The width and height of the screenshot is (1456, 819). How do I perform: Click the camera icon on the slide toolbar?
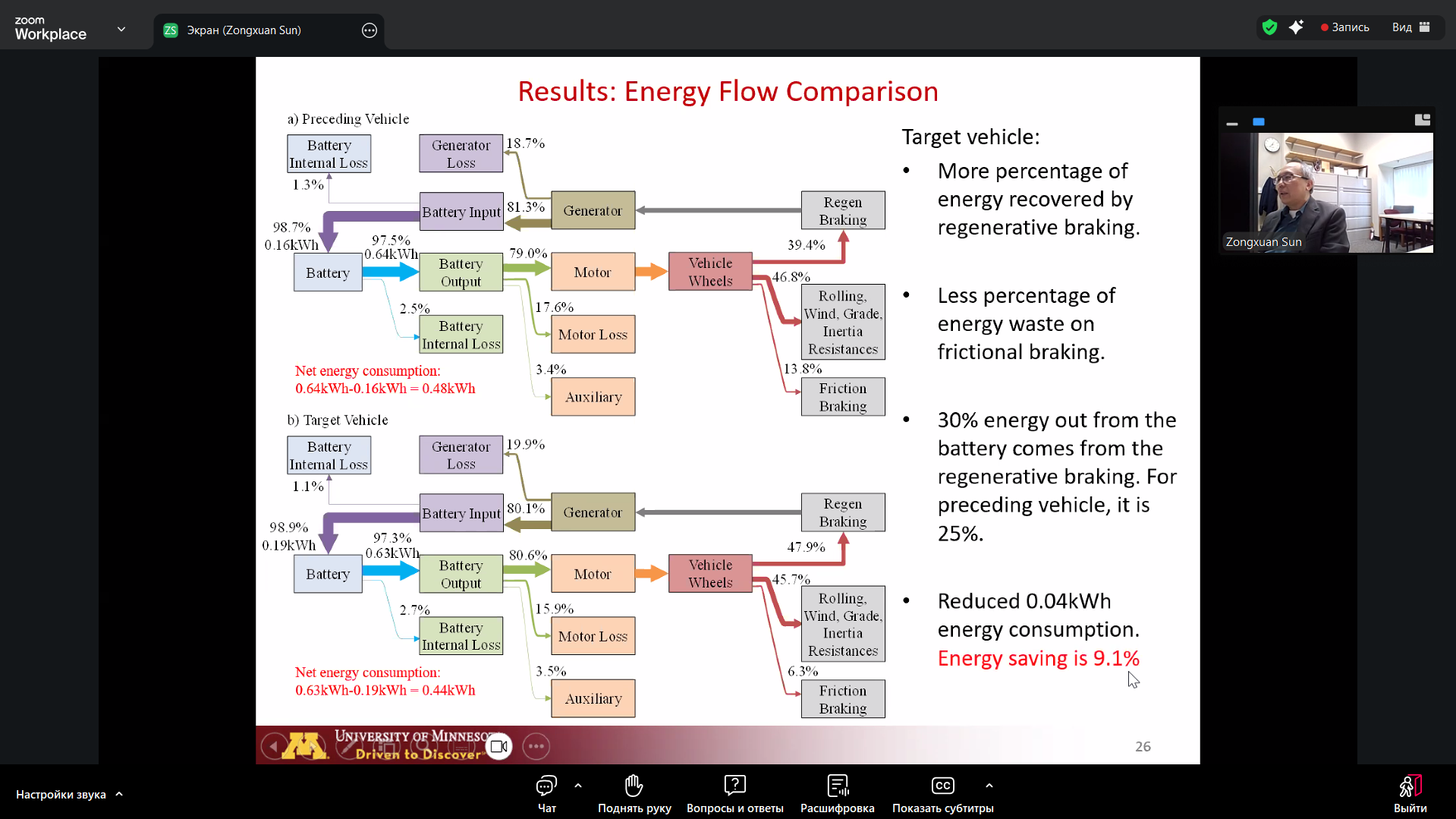498,746
